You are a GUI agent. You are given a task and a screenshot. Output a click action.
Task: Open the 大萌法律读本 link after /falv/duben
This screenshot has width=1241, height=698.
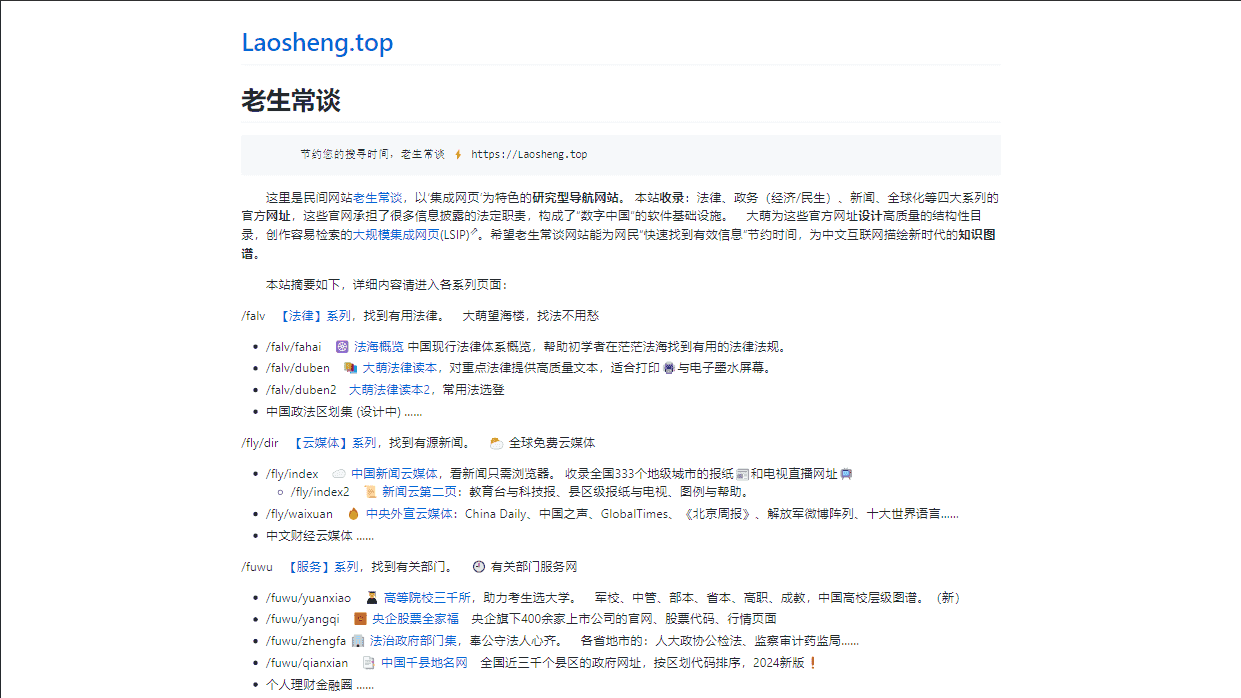[x=402, y=368]
